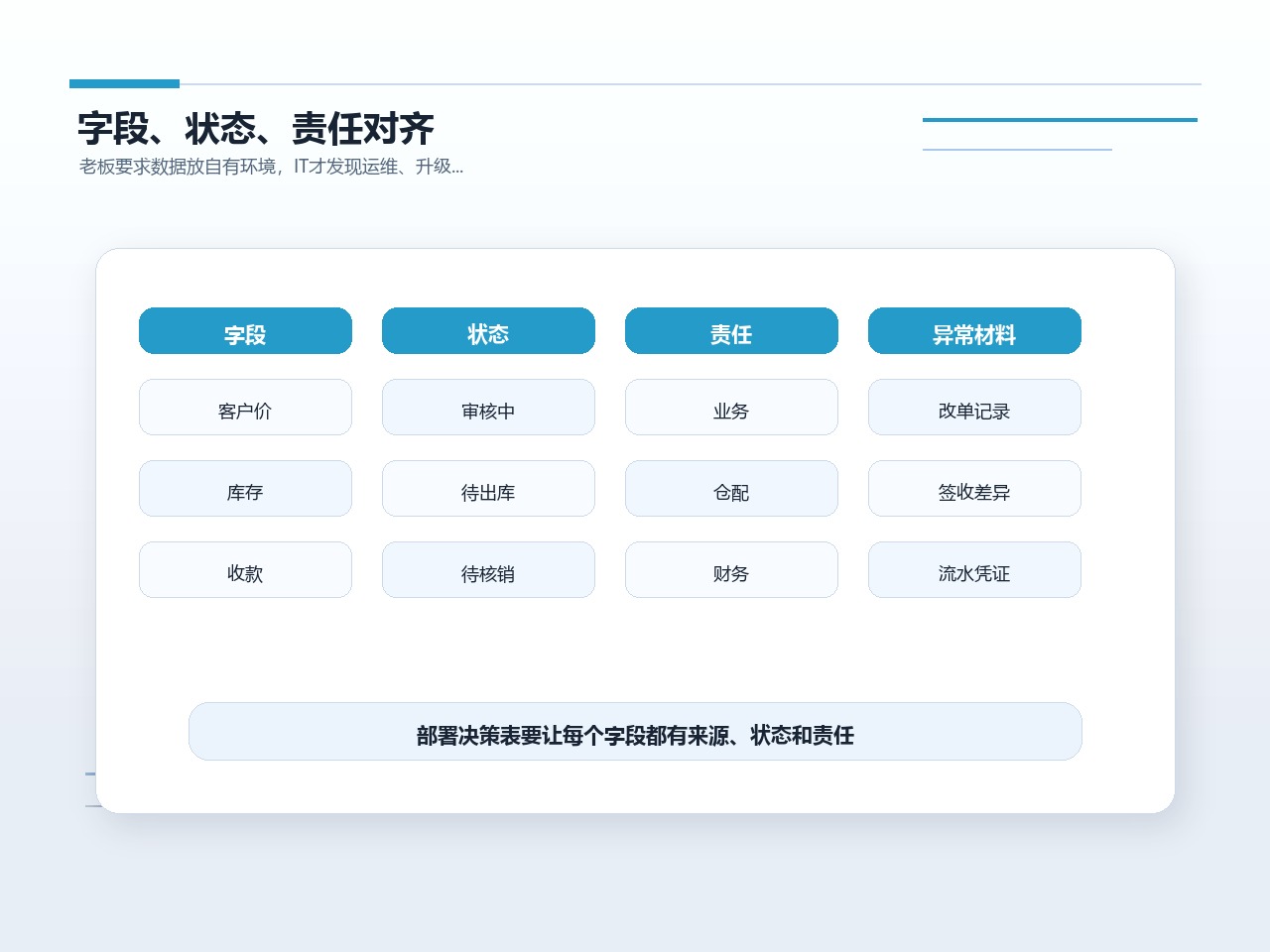Click the 异常材料 column header
The width and height of the screenshot is (1270, 952).
[974, 331]
